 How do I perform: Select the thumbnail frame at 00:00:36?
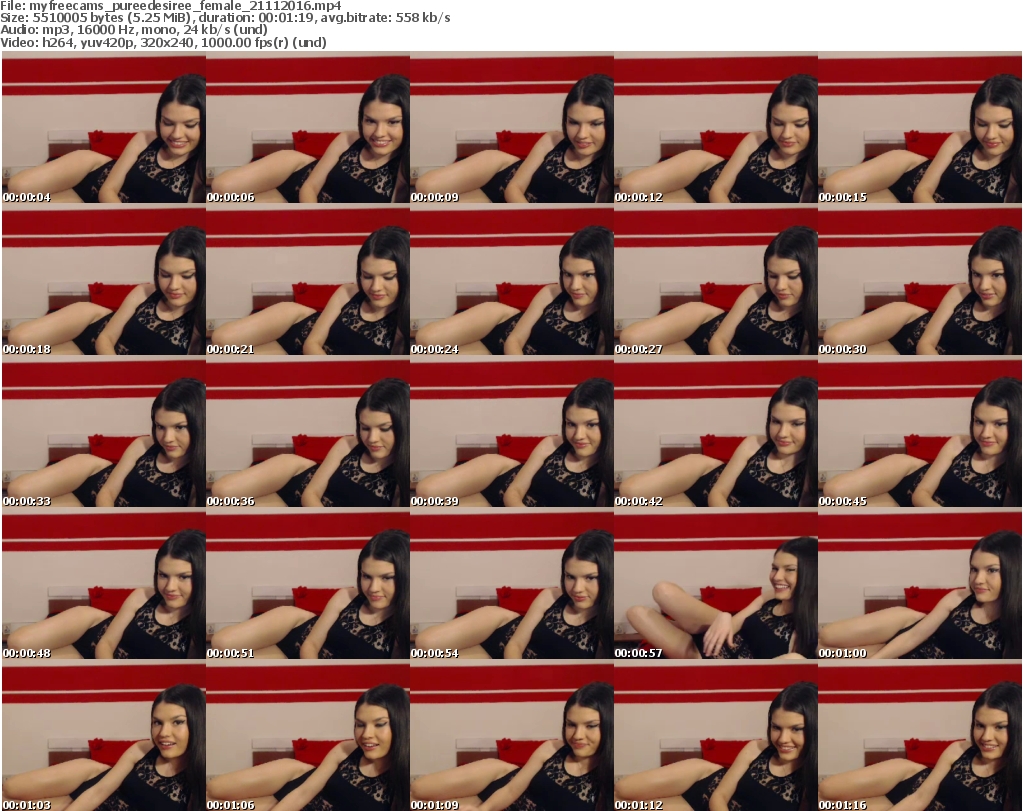click(x=308, y=432)
